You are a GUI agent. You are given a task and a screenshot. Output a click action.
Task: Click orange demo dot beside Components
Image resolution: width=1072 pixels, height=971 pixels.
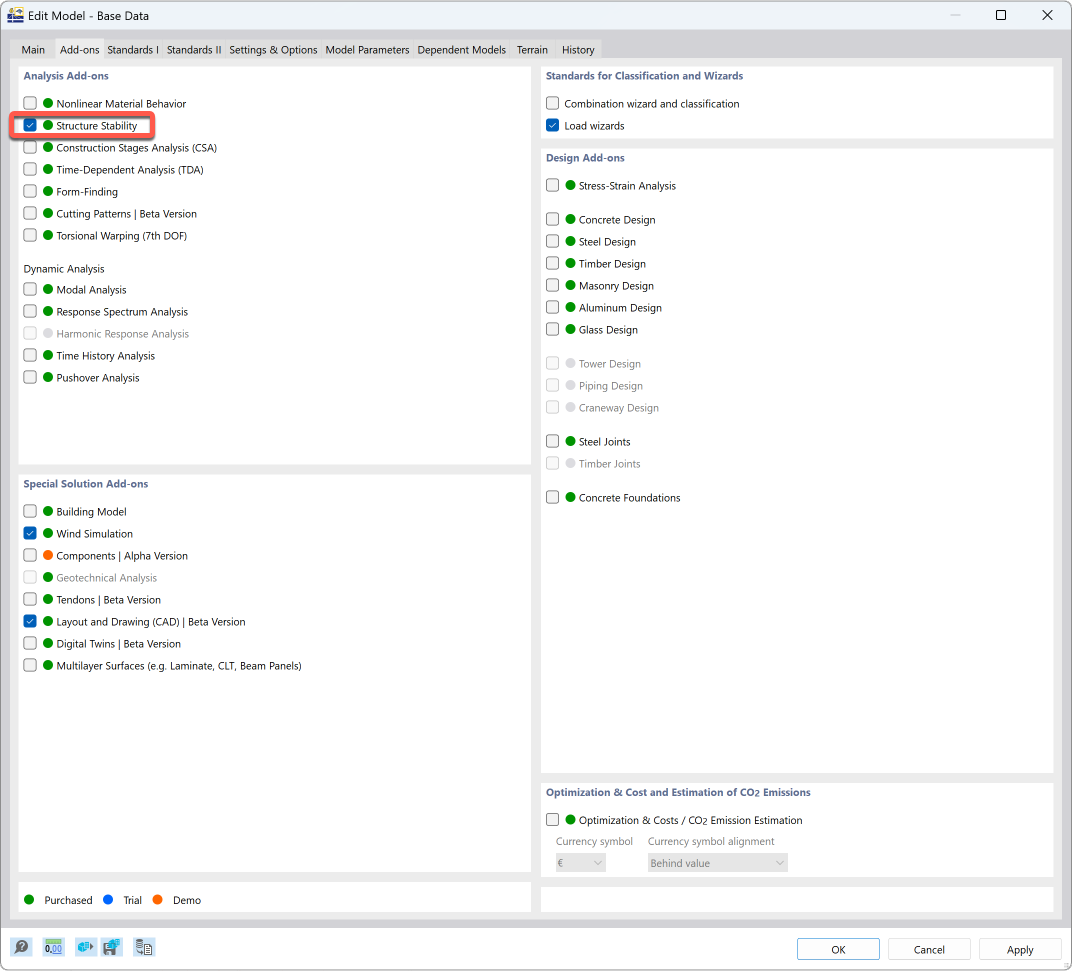tap(48, 556)
